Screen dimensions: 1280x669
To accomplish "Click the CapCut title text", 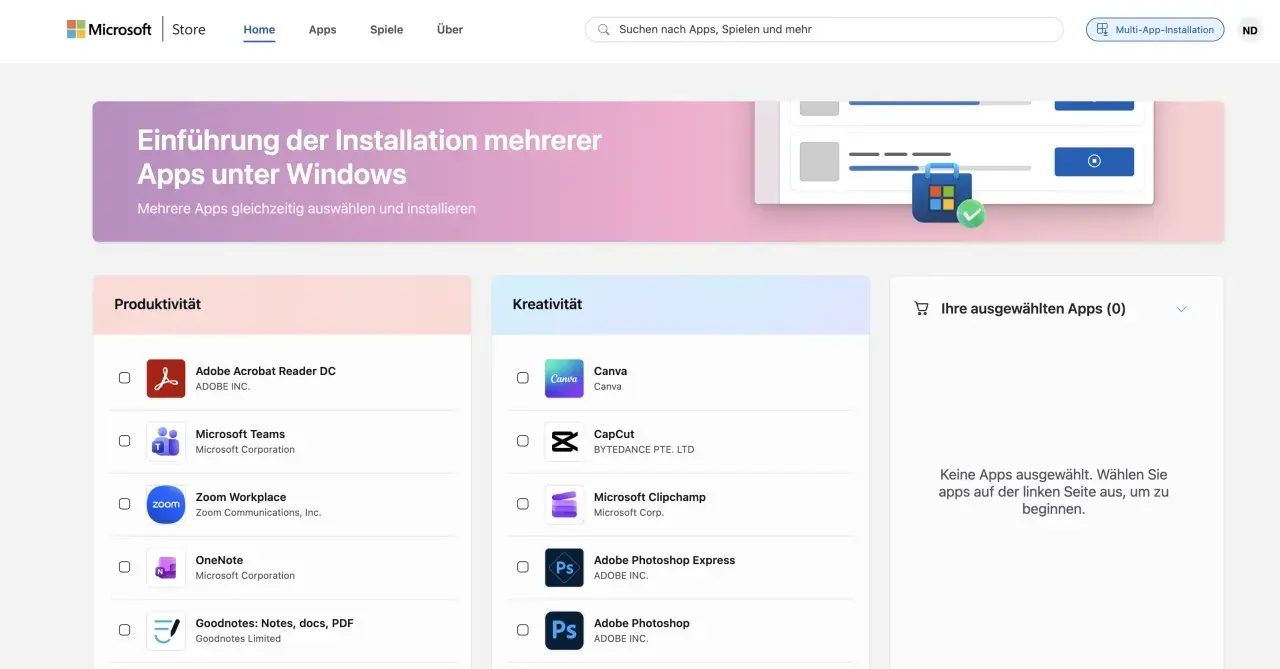I will 614,434.
